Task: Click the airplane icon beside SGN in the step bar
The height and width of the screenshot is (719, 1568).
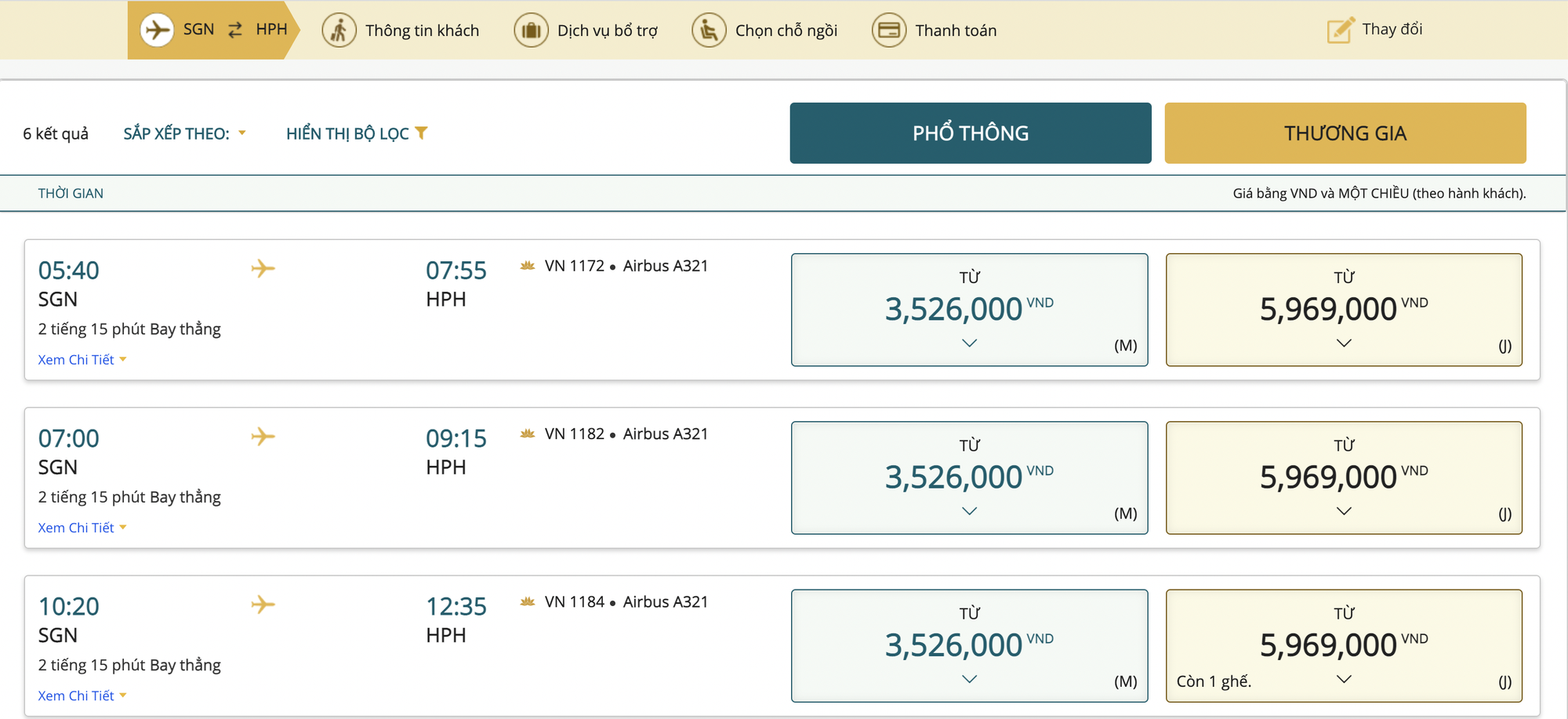Action: 157,31
